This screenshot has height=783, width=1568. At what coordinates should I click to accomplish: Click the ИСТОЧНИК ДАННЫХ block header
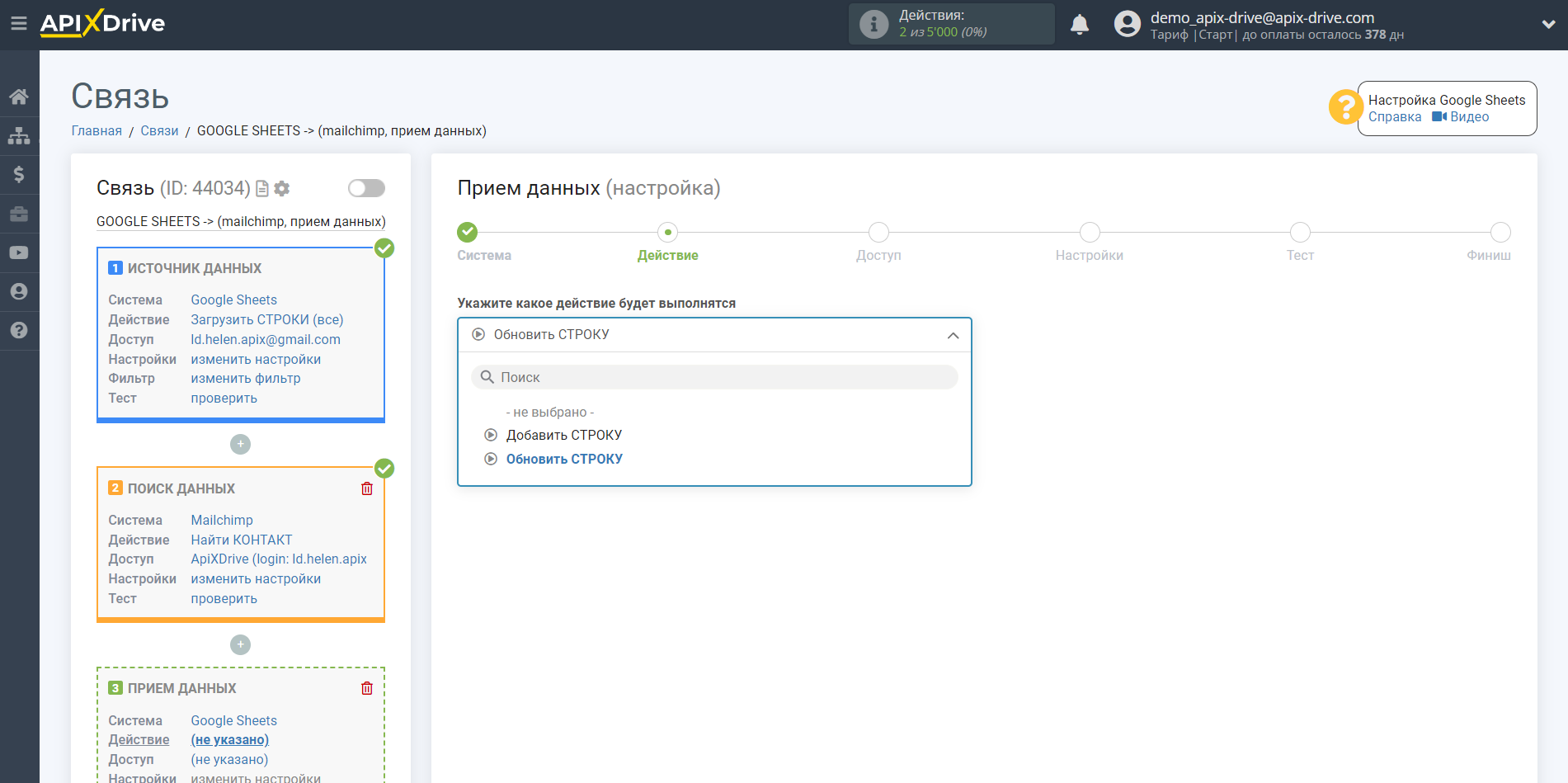coord(195,268)
